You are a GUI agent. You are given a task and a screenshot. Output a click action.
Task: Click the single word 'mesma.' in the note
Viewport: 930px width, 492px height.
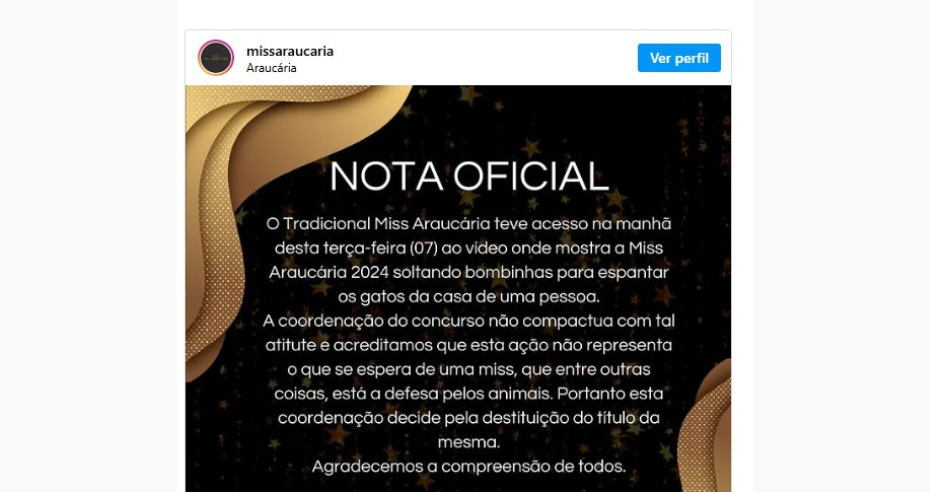469,442
